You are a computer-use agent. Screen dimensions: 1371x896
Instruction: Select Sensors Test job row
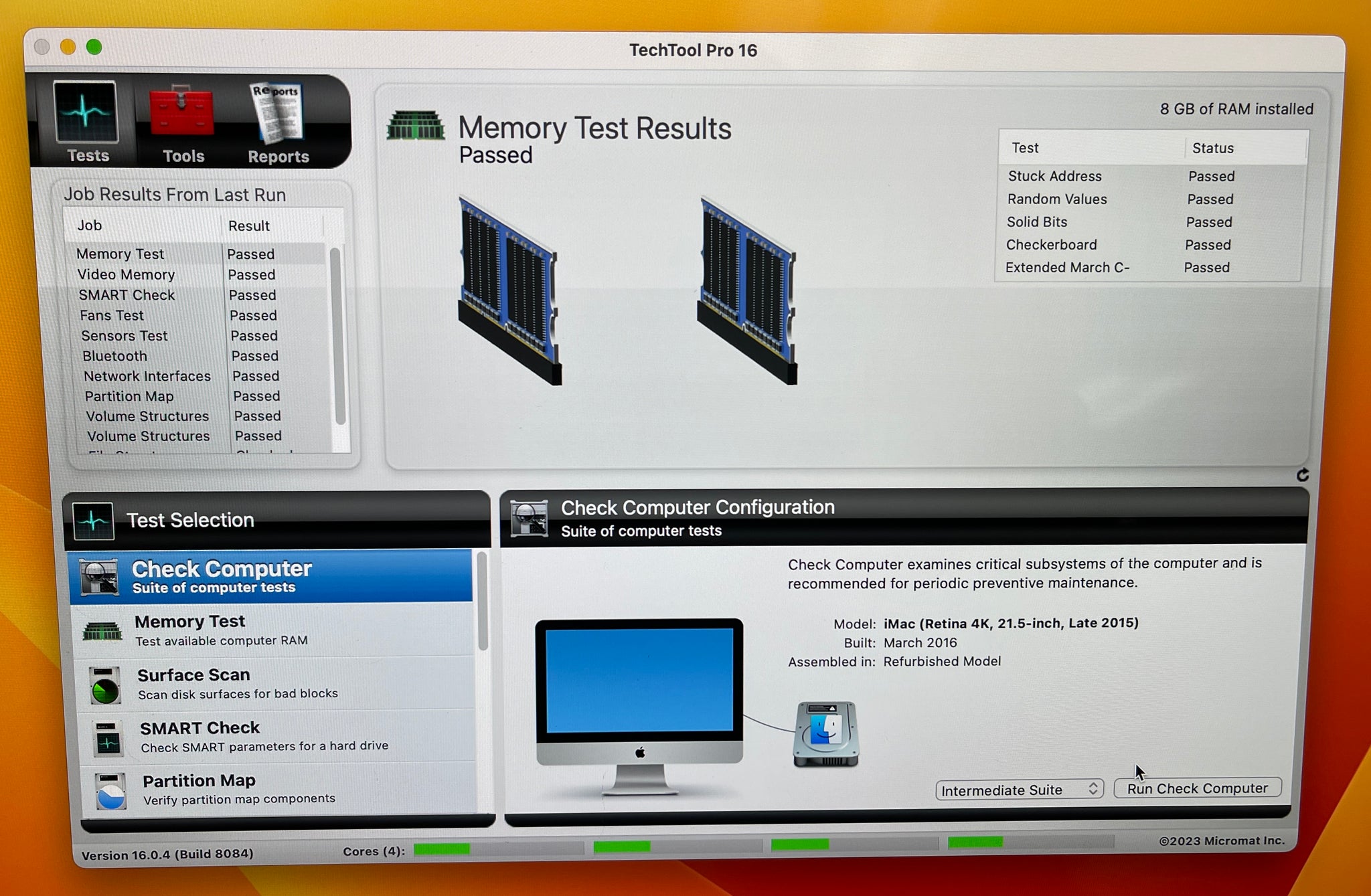point(201,335)
